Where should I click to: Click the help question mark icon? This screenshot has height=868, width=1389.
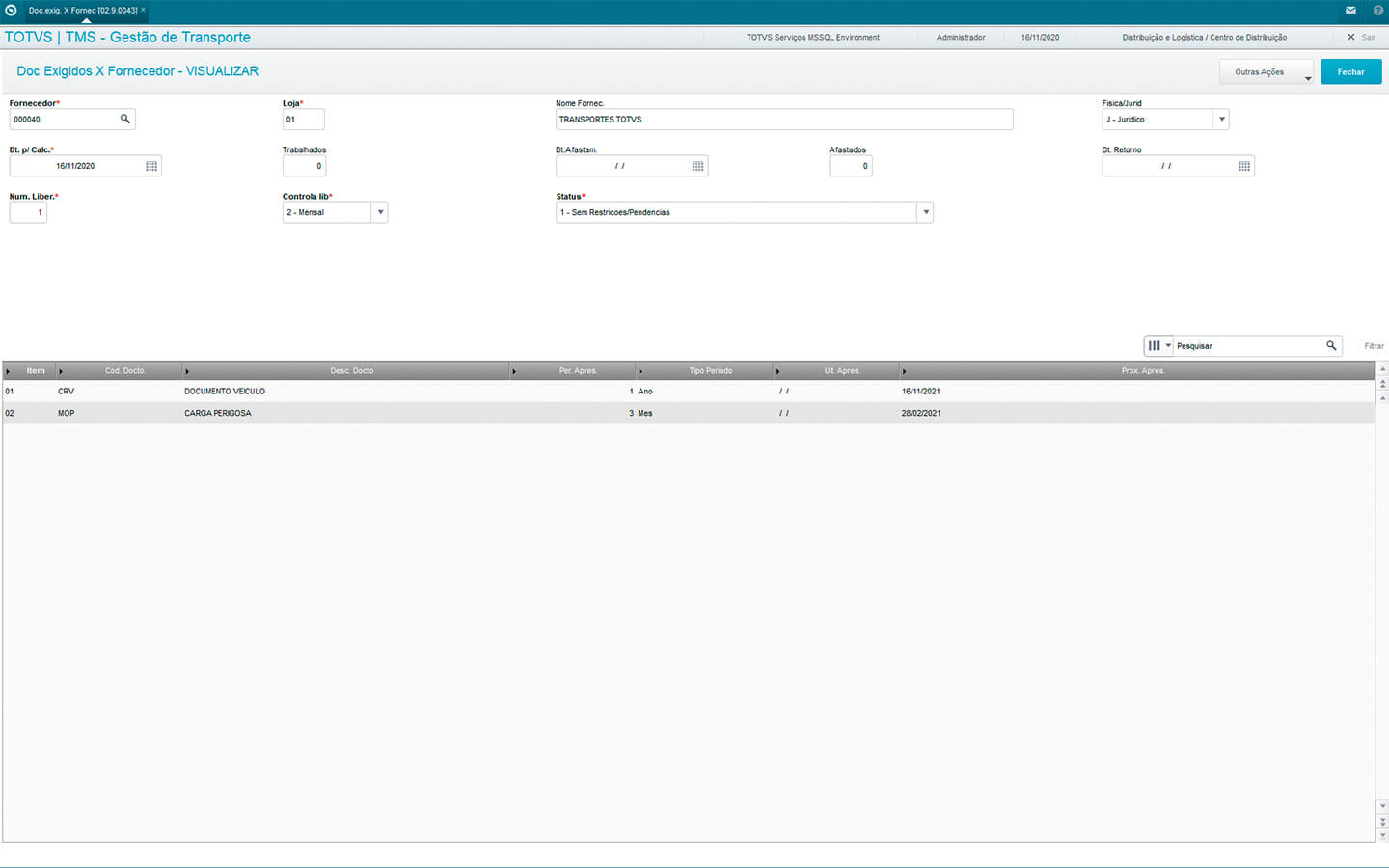click(x=1377, y=11)
